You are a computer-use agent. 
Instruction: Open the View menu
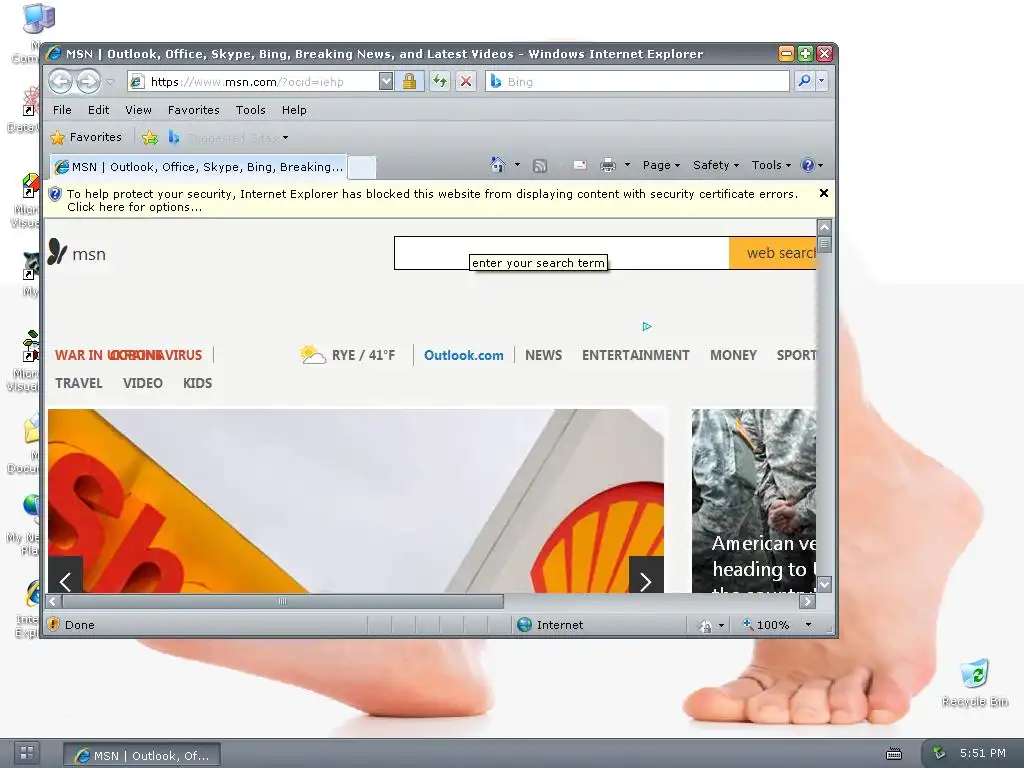pyautogui.click(x=138, y=110)
